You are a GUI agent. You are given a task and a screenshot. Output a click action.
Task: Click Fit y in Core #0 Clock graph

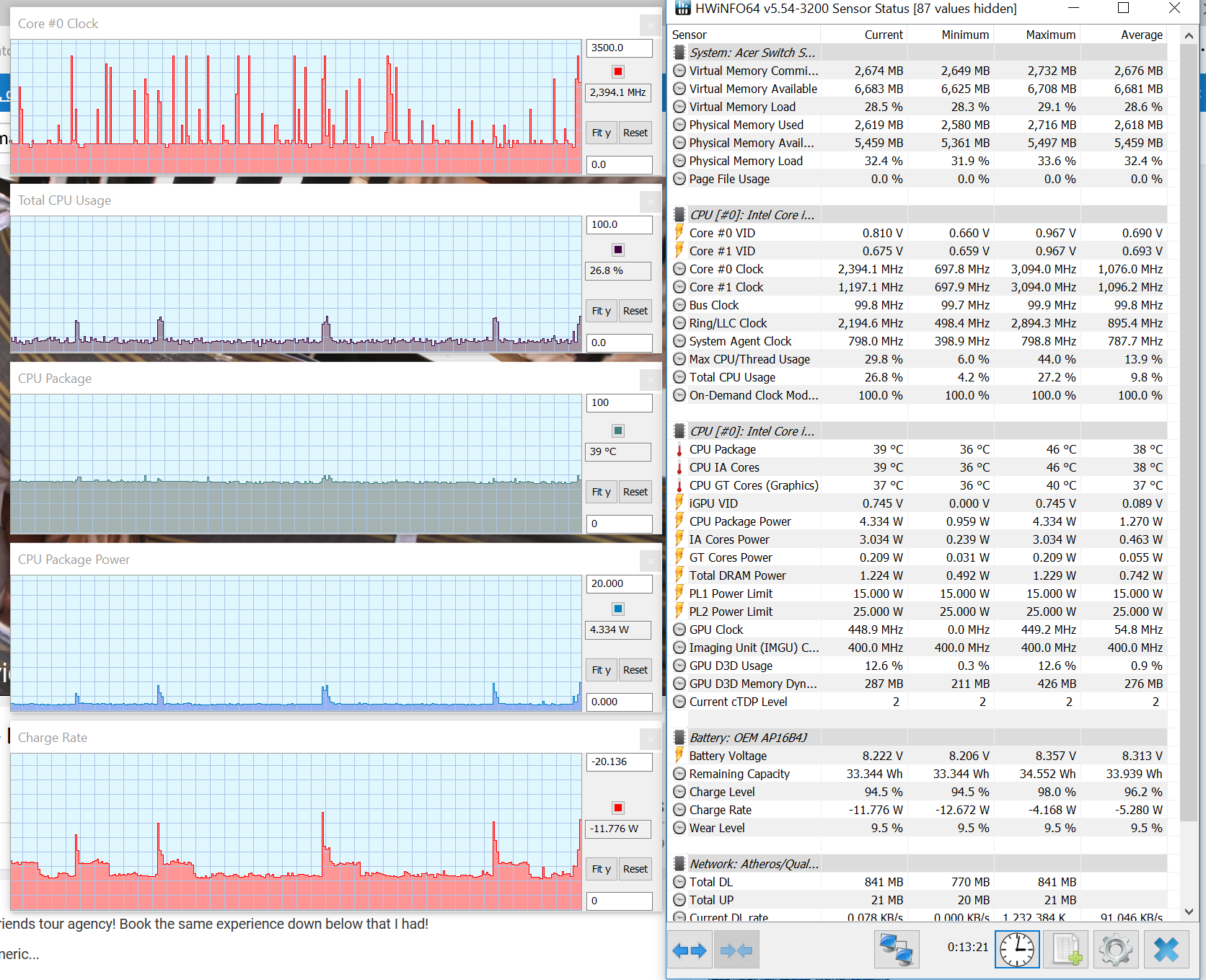point(601,133)
